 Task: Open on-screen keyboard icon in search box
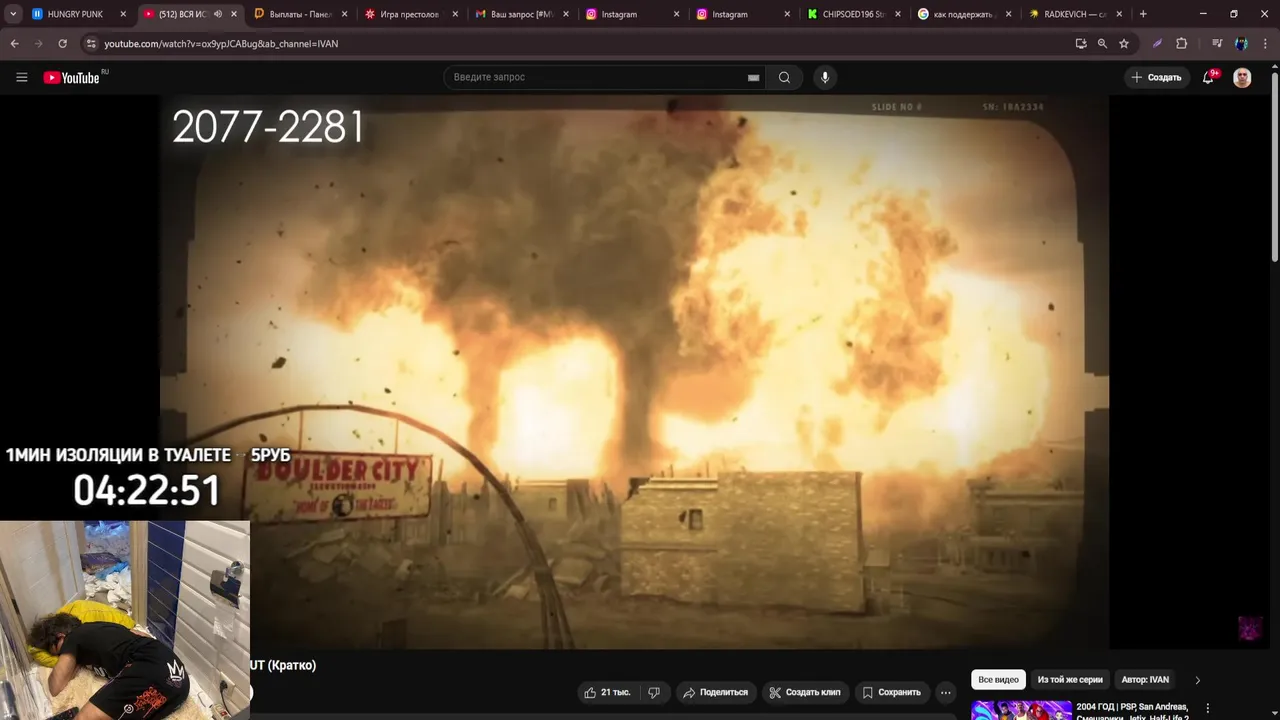pos(753,77)
